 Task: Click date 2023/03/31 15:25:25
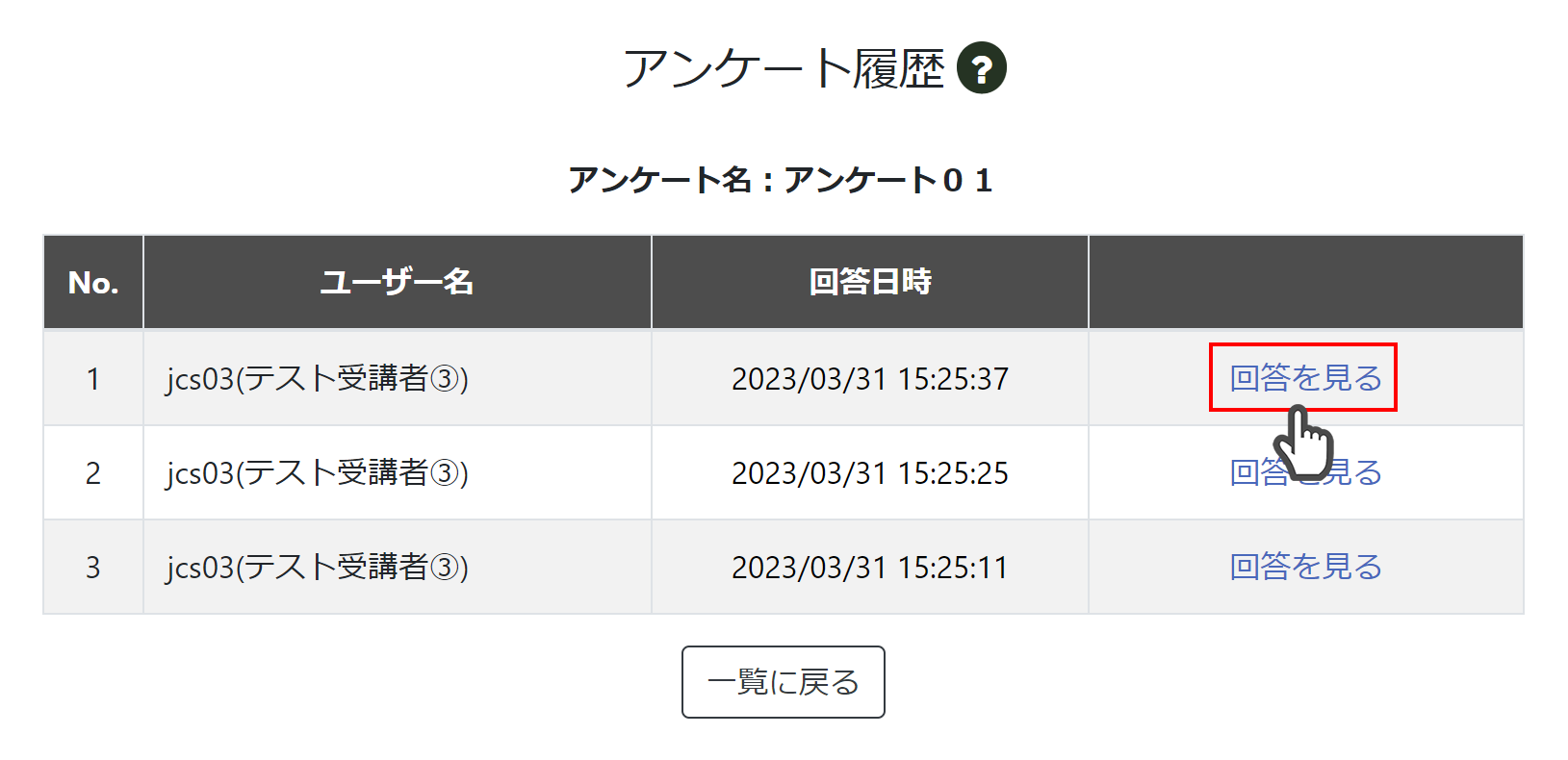[x=870, y=473]
